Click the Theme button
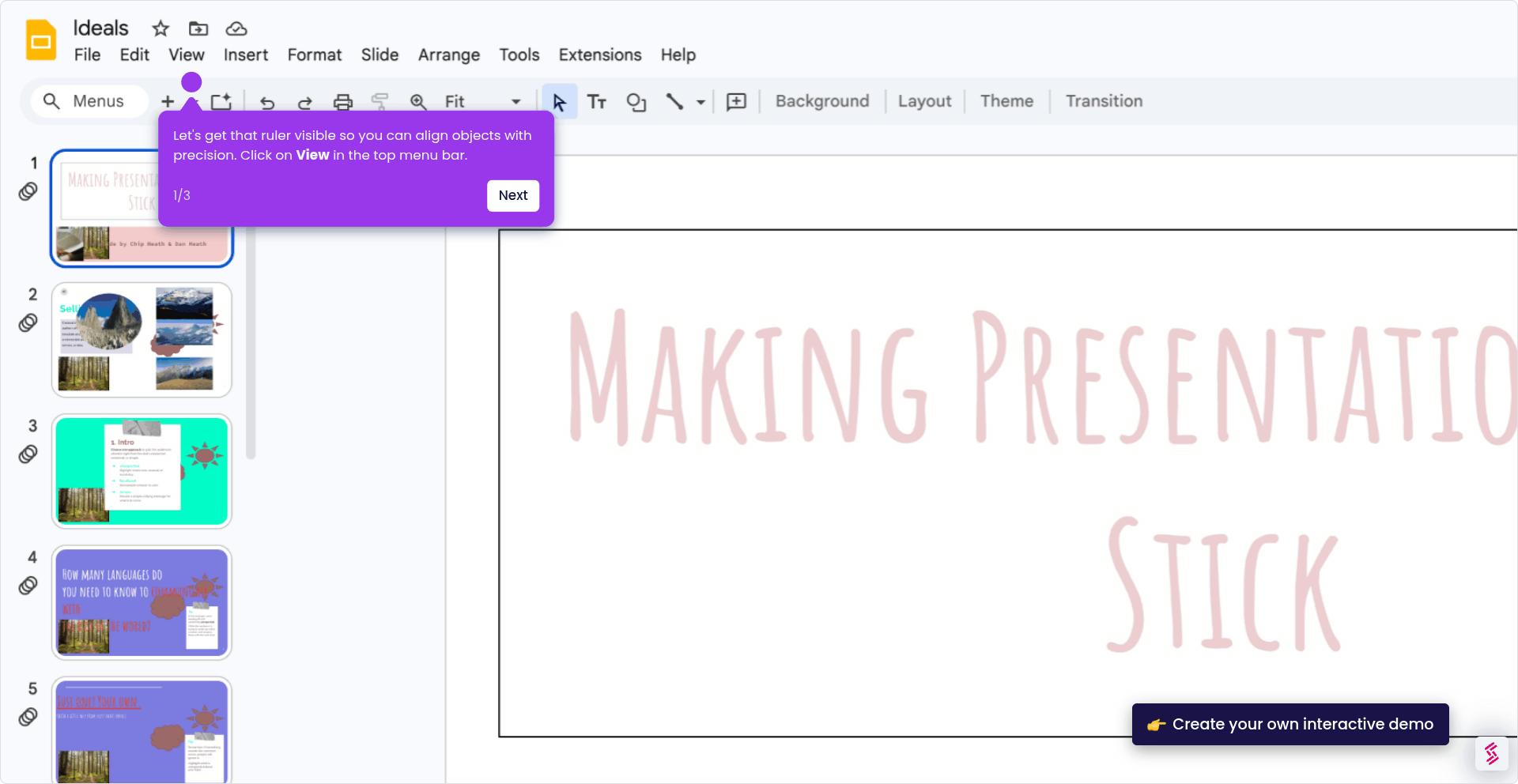Viewport: 1518px width, 784px height. (1006, 101)
